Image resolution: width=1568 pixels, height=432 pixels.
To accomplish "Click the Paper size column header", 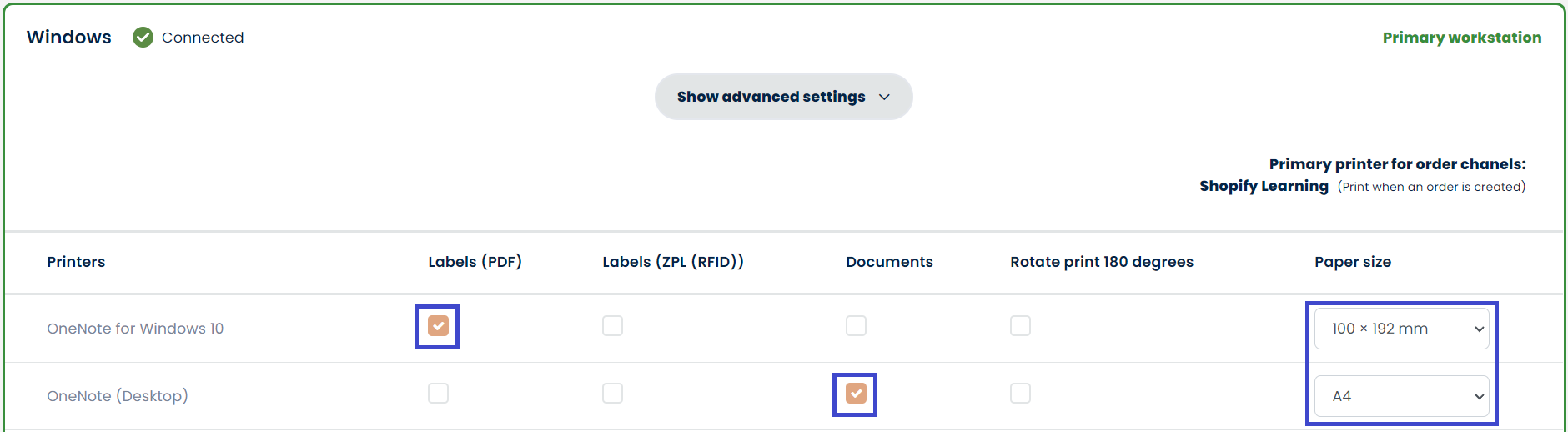I will [1352, 262].
